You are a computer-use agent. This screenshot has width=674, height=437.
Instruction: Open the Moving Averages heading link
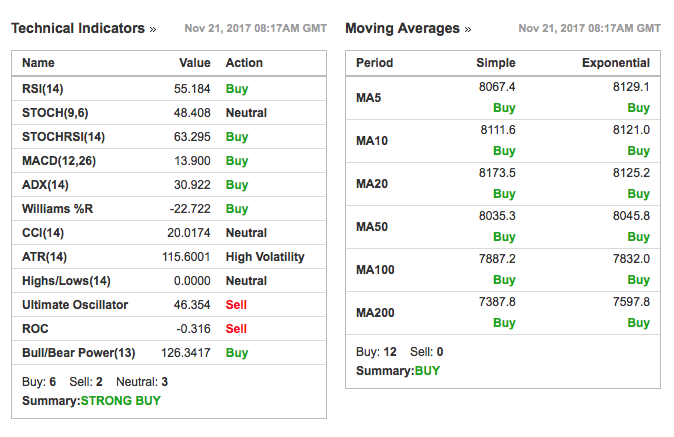[x=402, y=29]
